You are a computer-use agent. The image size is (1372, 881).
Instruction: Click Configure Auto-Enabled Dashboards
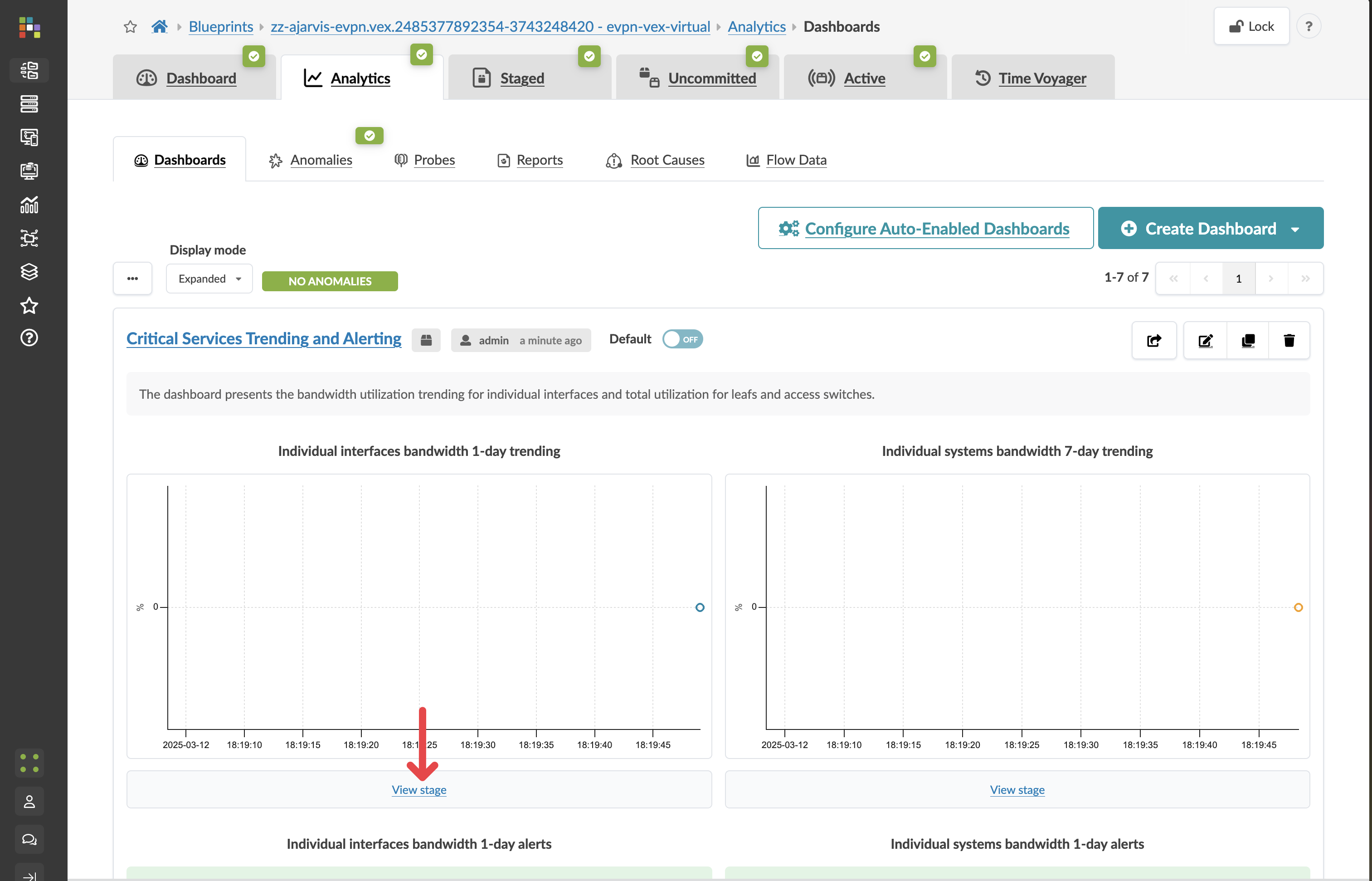tap(925, 228)
